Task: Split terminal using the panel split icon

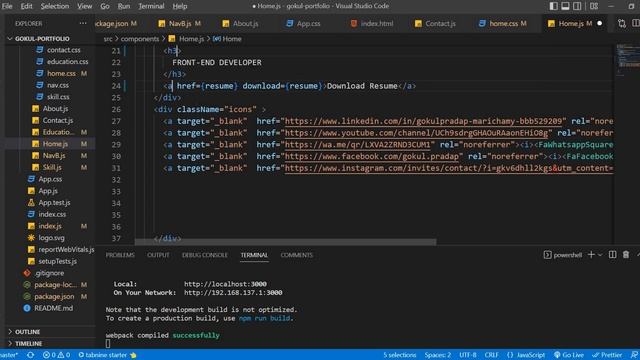Action: click(x=612, y=255)
